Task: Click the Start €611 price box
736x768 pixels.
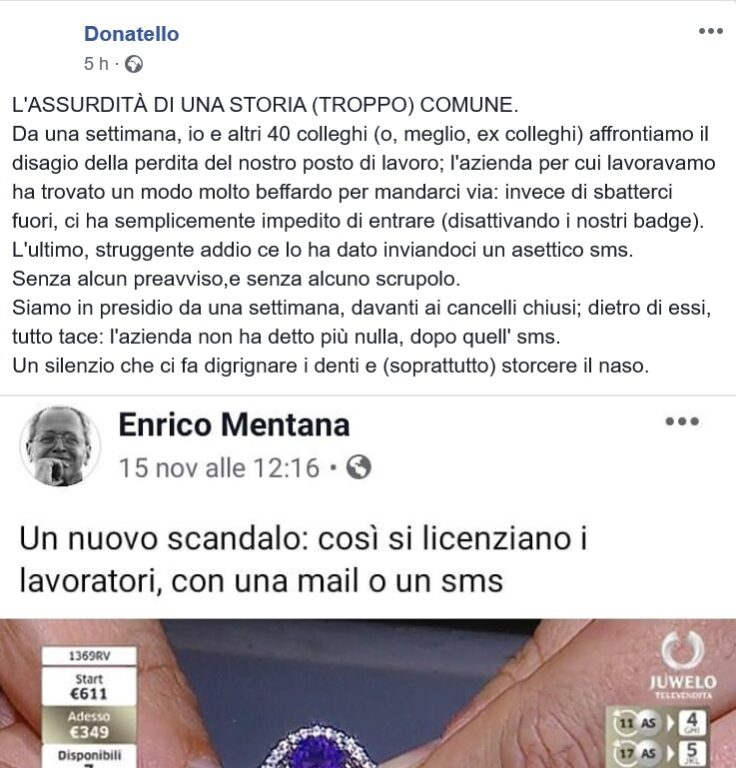Action: click(x=89, y=687)
